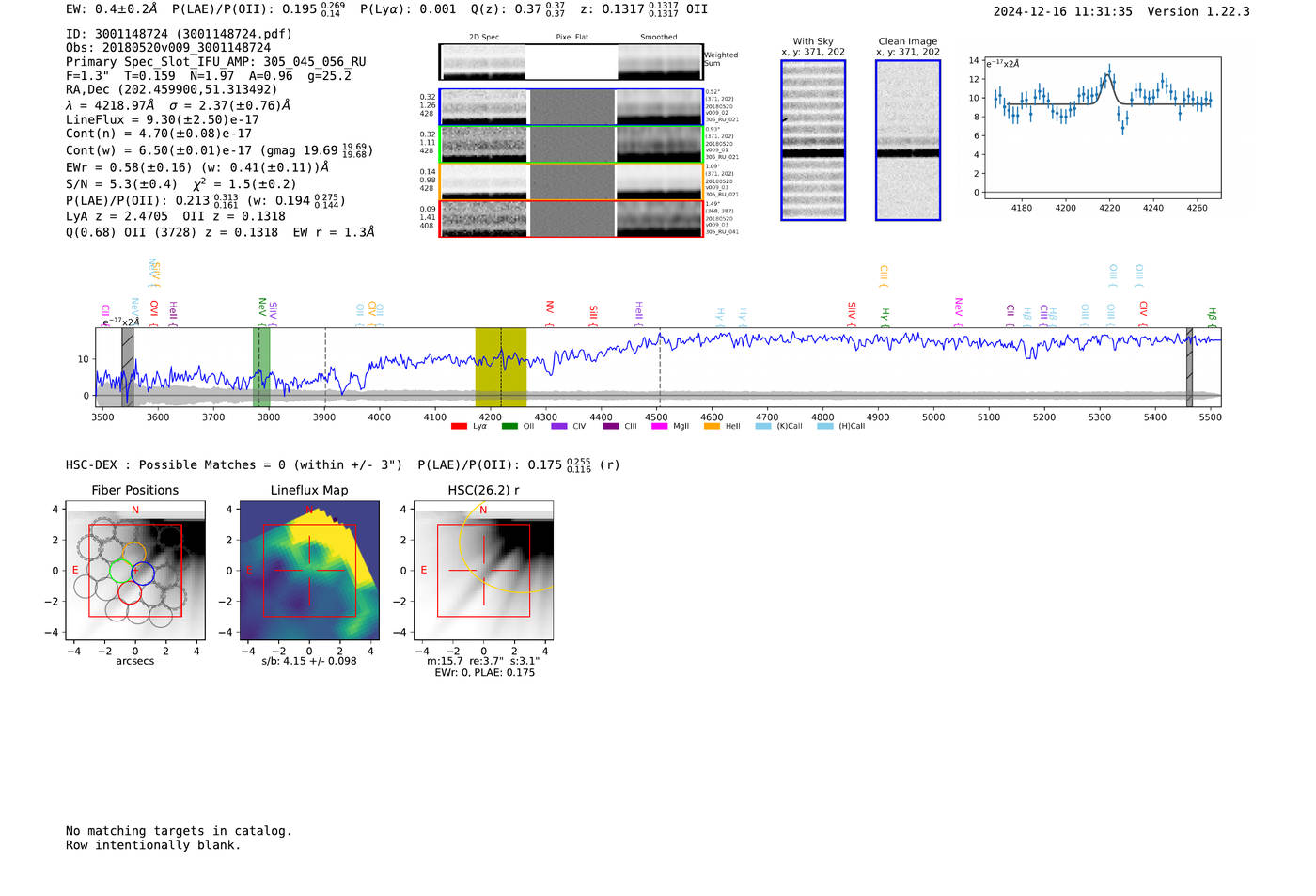Click the timestamp 2024-12-16 11:31:35

click(x=1063, y=12)
